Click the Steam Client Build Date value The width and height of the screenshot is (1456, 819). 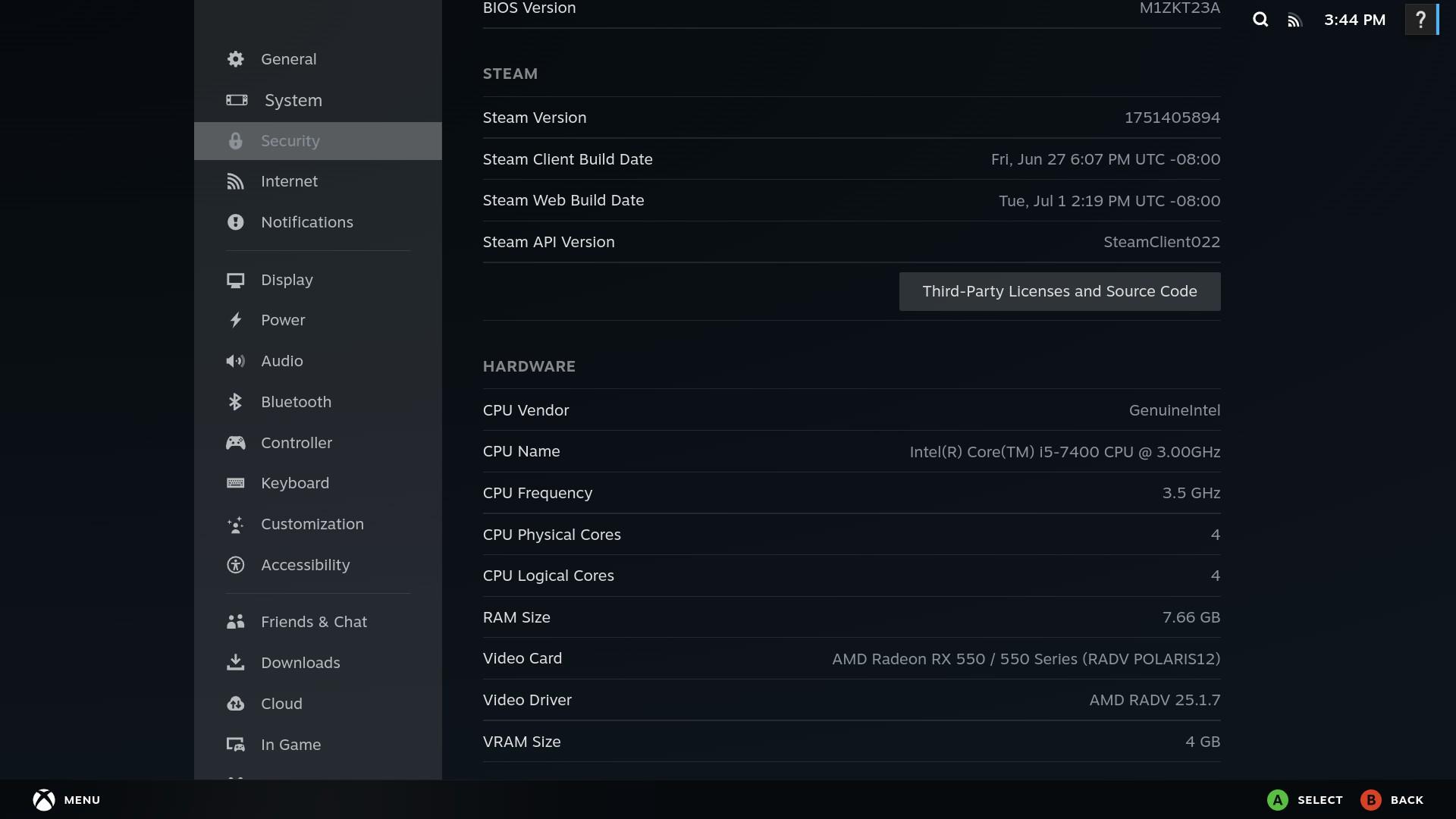[1106, 159]
